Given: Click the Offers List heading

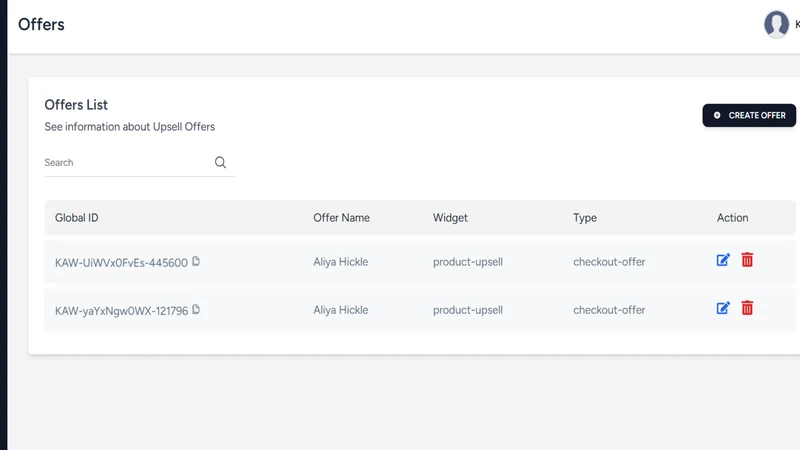Looking at the screenshot, I should coord(76,105).
